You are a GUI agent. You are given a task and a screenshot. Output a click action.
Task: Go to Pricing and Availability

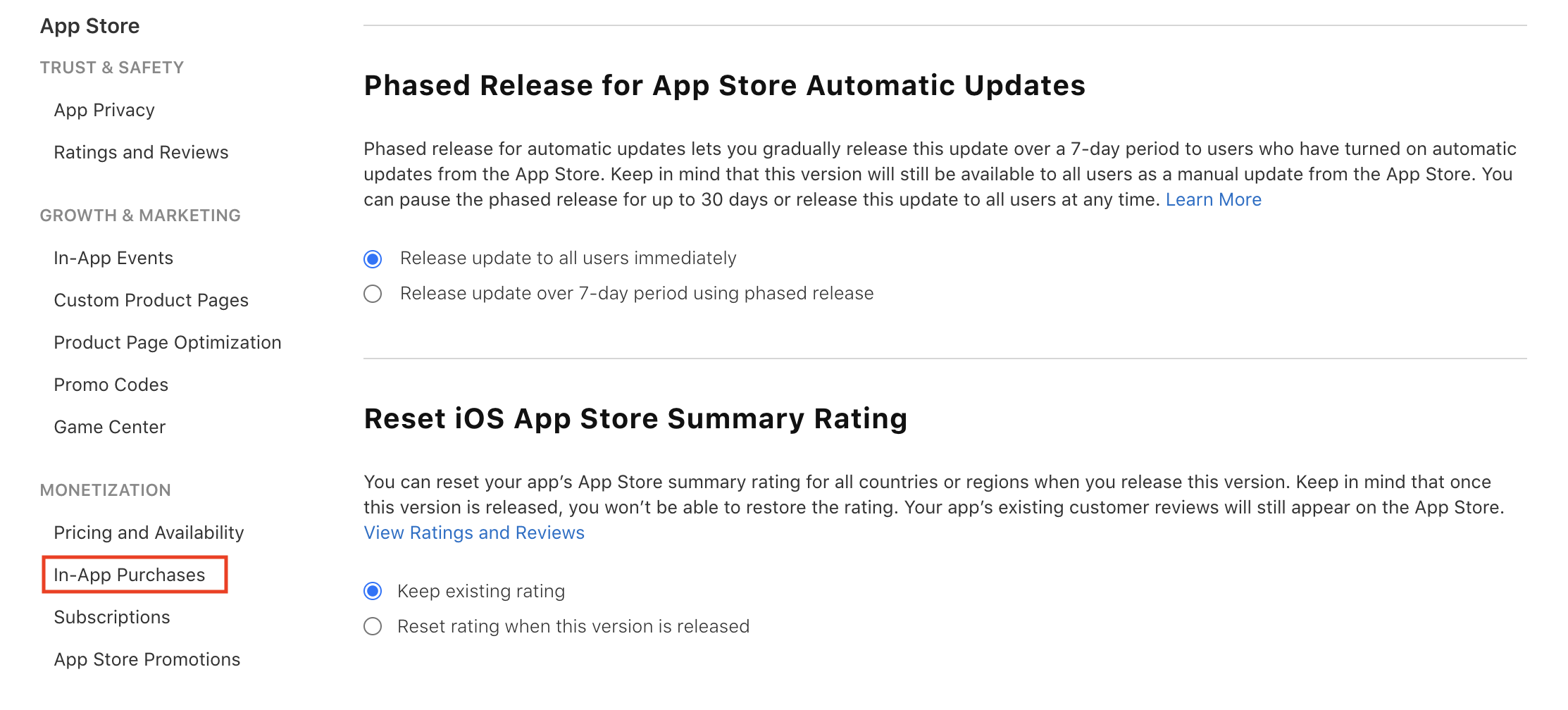[x=149, y=532]
